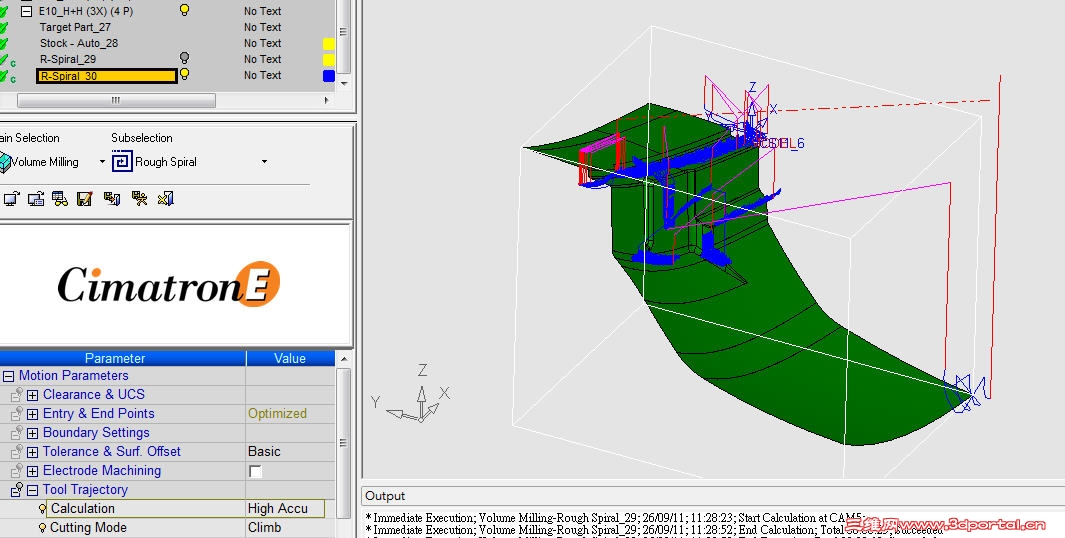Expand the Electrode Machining group
Screen dimensions: 1065x538
click(33, 471)
